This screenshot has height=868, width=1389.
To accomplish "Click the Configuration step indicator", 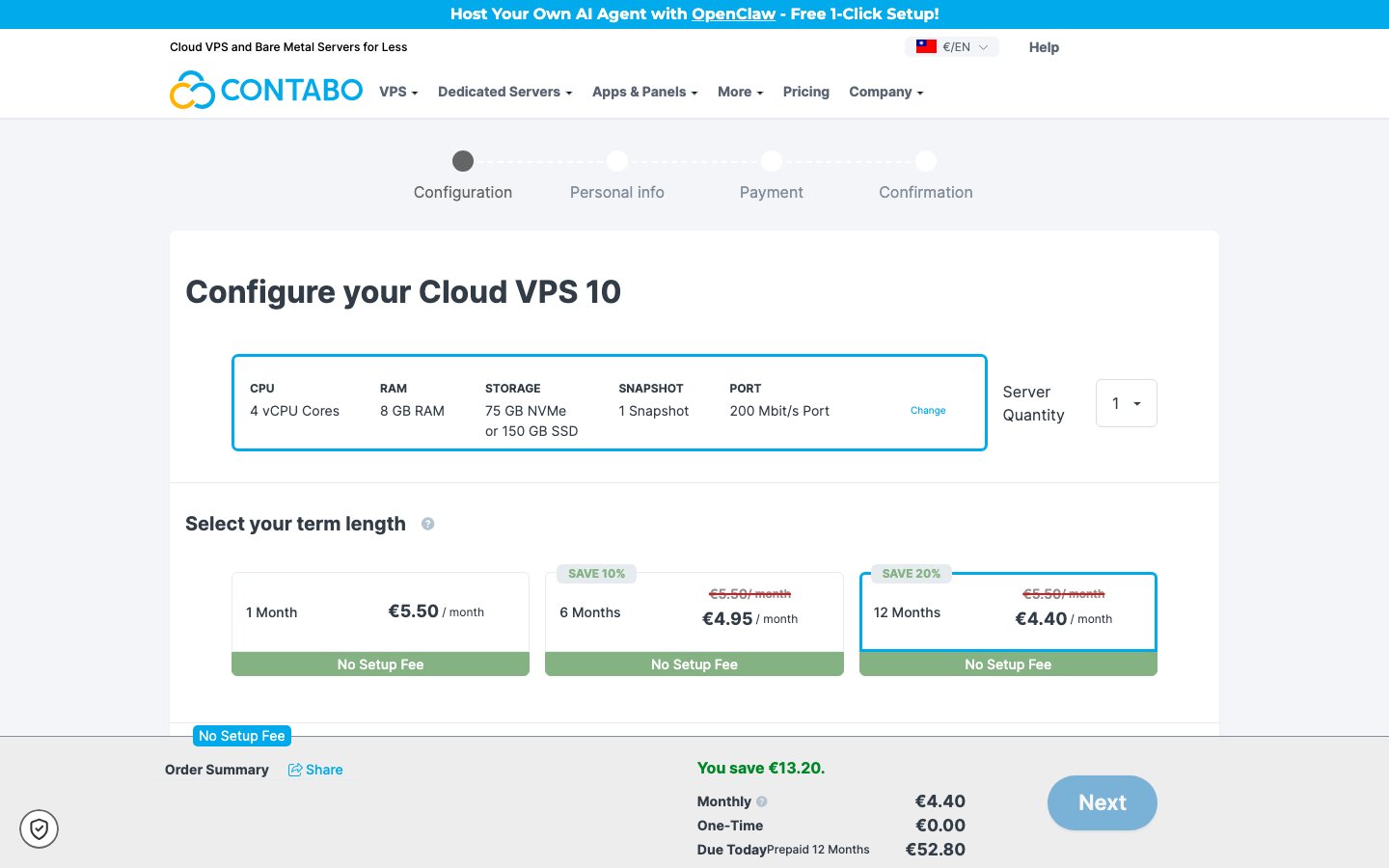I will 463,176.
